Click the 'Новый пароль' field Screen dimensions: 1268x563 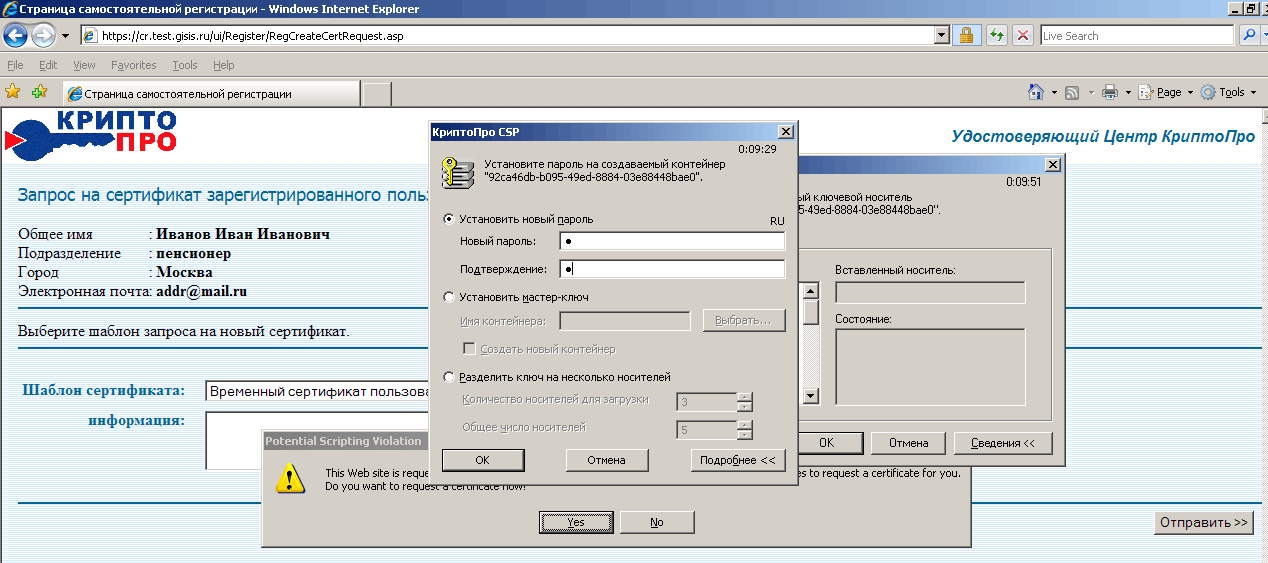click(x=672, y=241)
